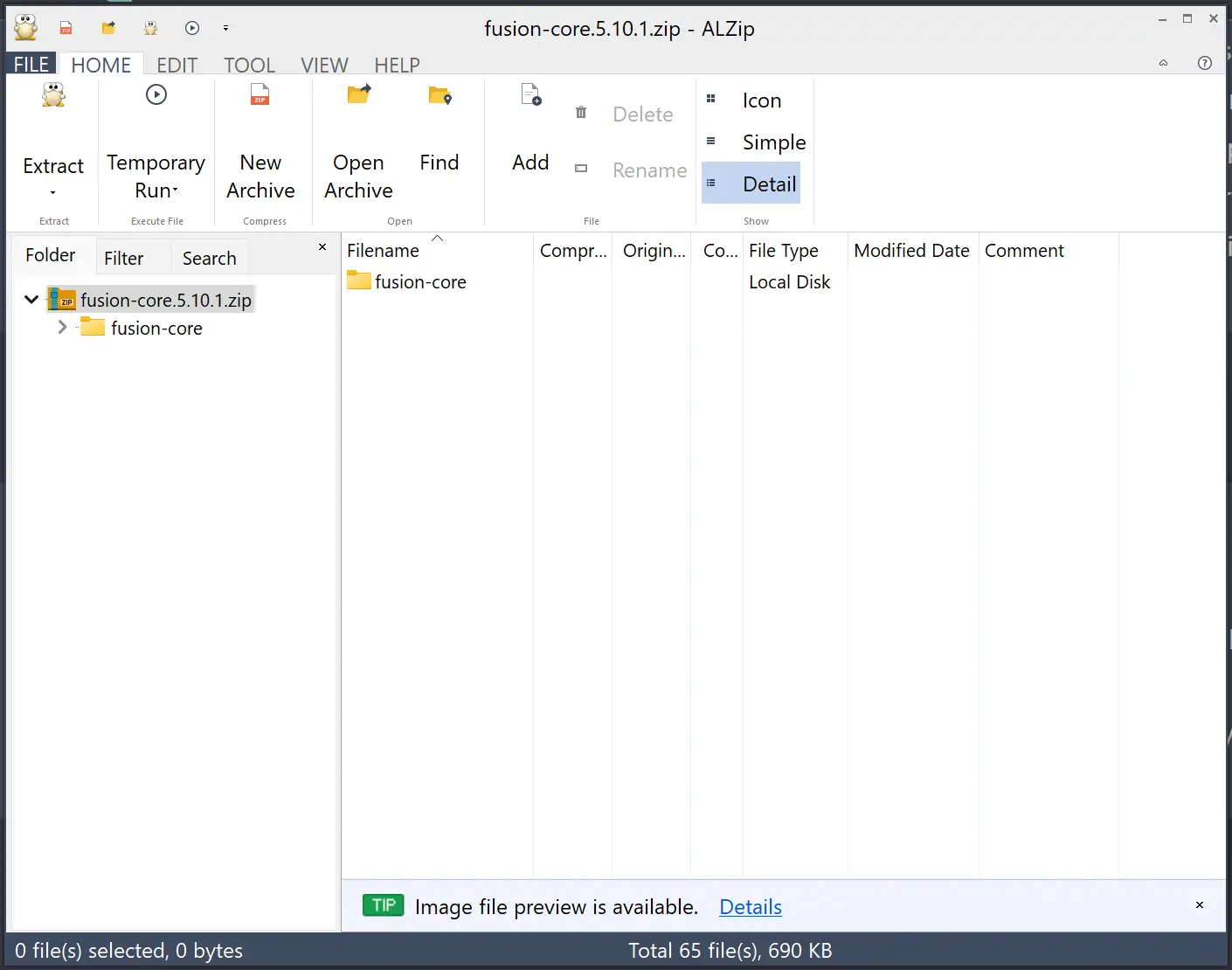Screen dimensions: 1232x970
Task: Click the Rename icon in ribbon
Action: click(581, 169)
